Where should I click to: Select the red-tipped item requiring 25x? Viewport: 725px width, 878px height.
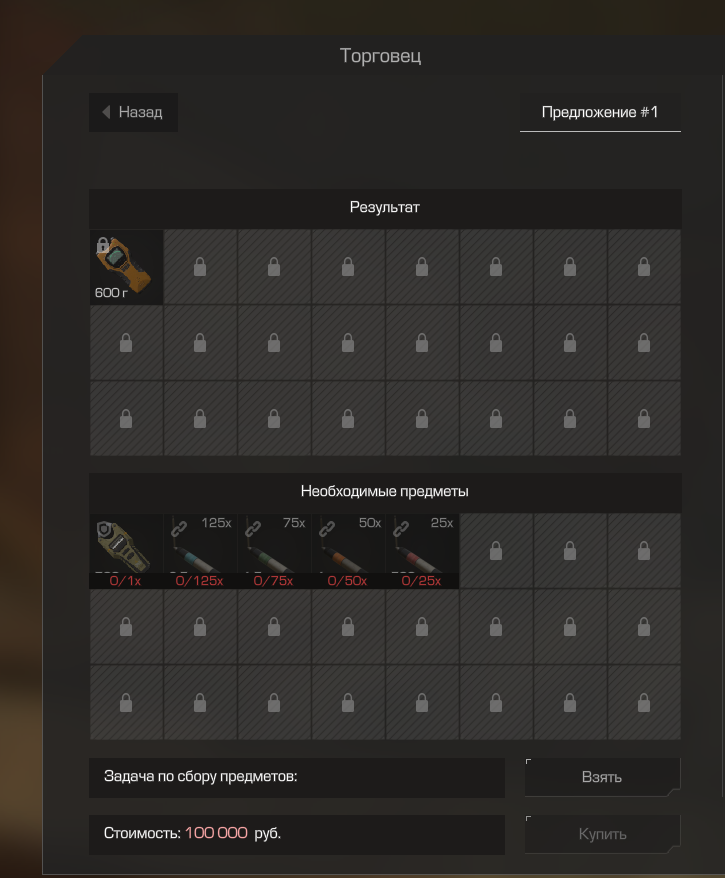[x=422, y=551]
